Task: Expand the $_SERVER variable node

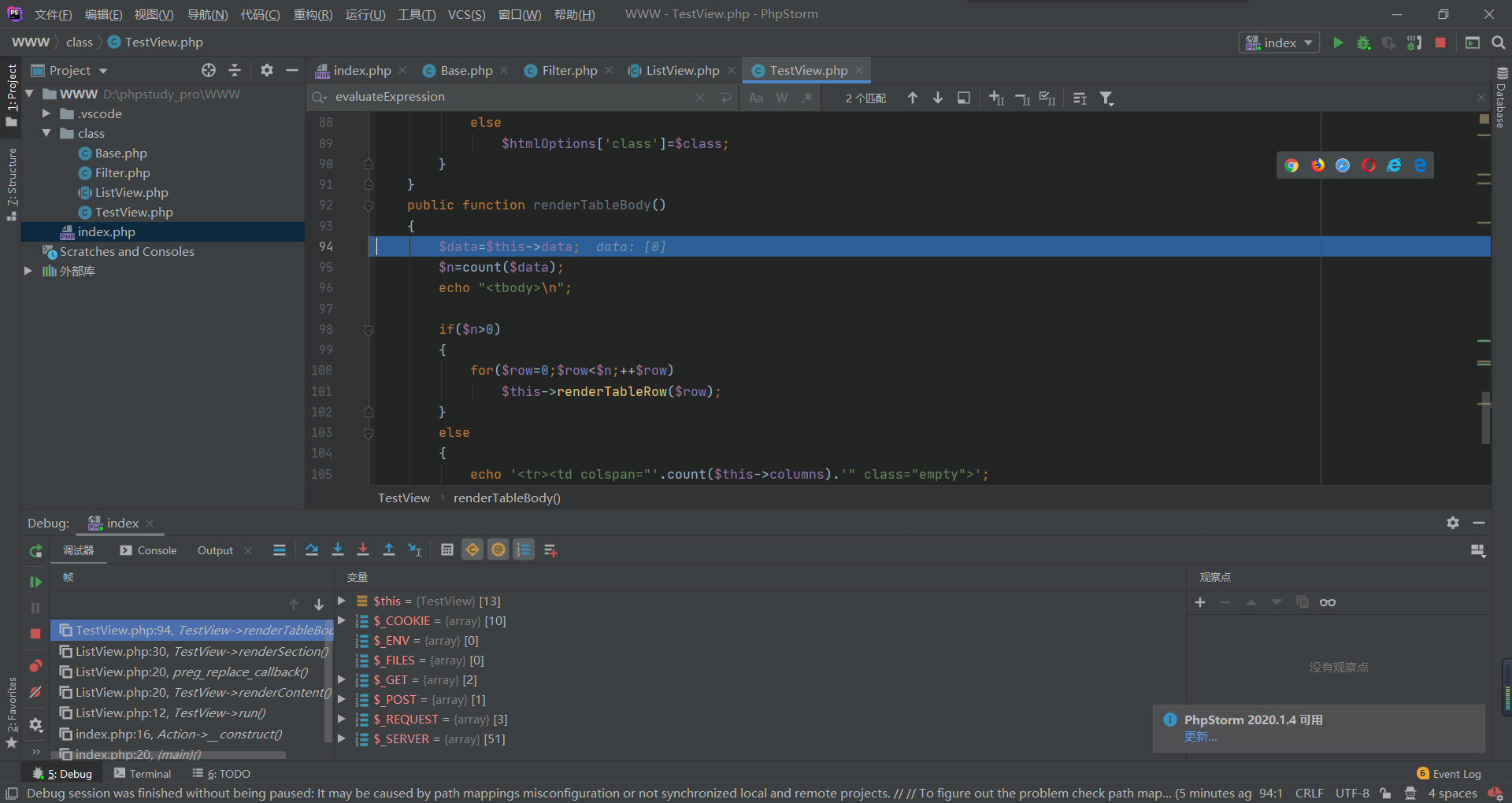Action: [342, 739]
